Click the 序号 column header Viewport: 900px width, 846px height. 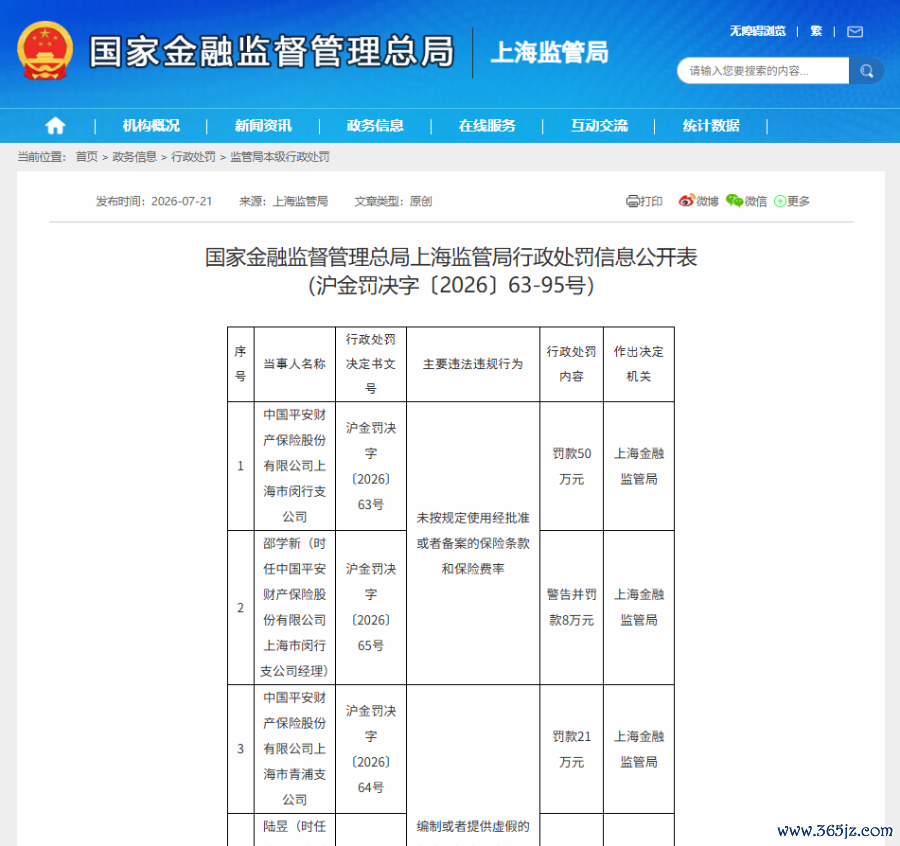(240, 364)
